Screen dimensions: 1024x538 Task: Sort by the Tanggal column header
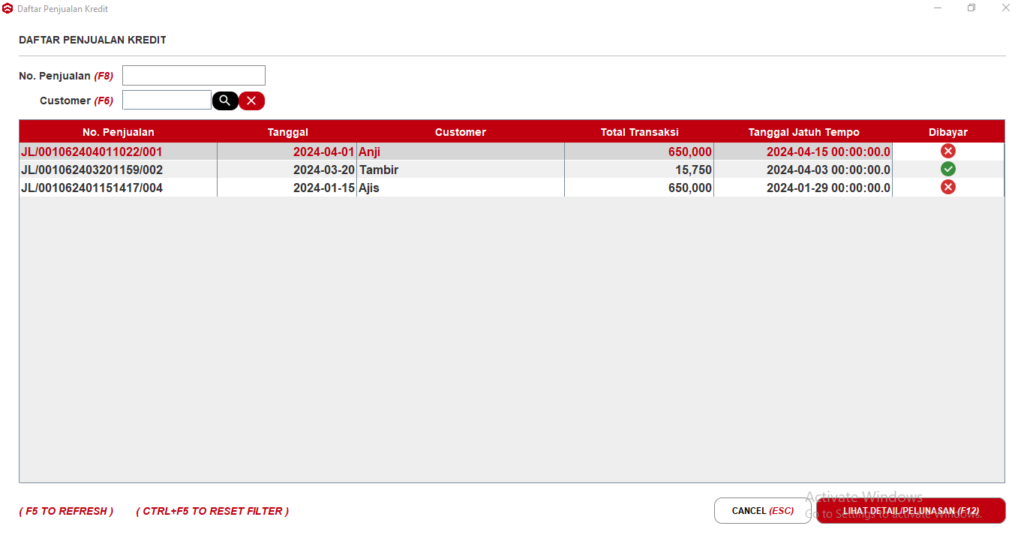click(x=287, y=132)
